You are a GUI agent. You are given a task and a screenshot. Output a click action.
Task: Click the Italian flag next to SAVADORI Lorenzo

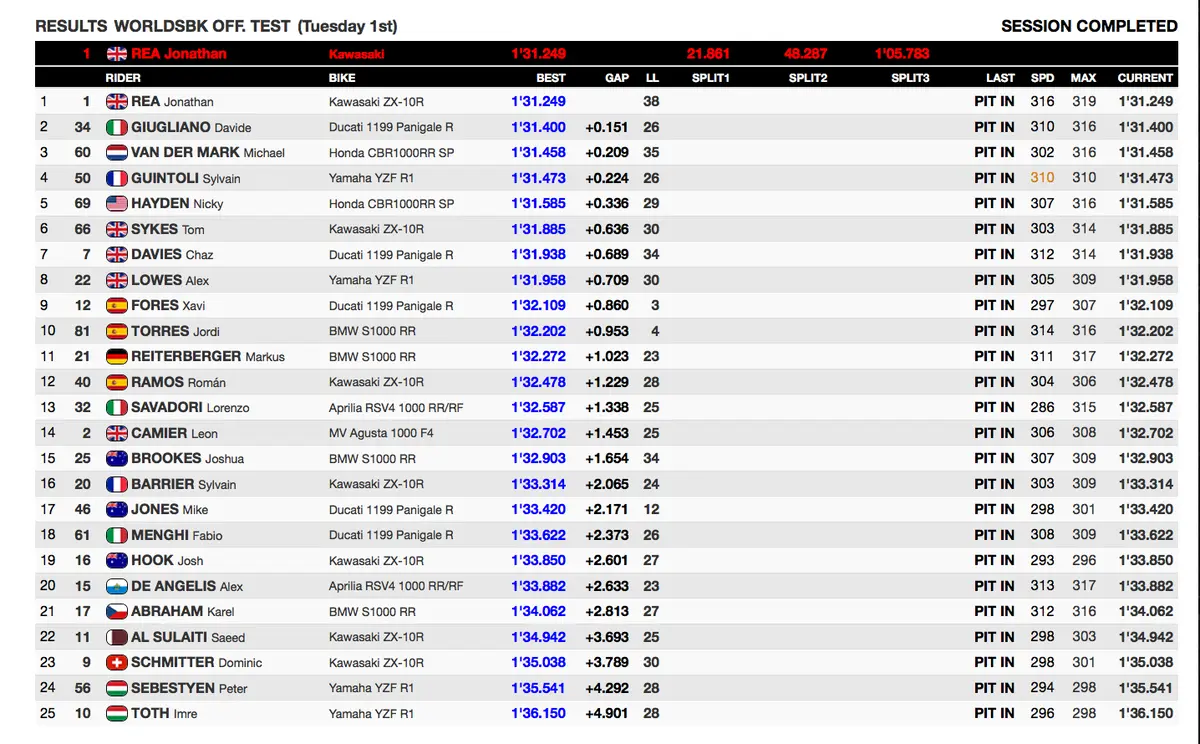(x=117, y=407)
